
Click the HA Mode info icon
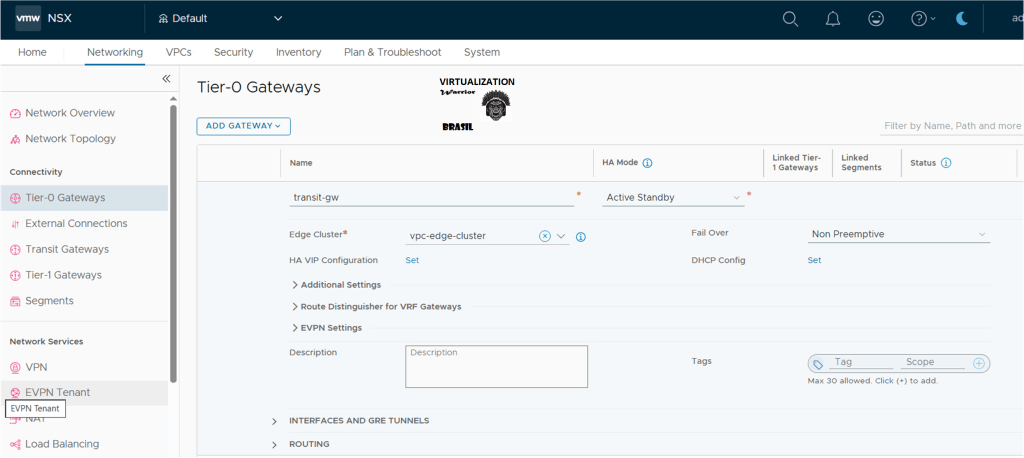647,163
